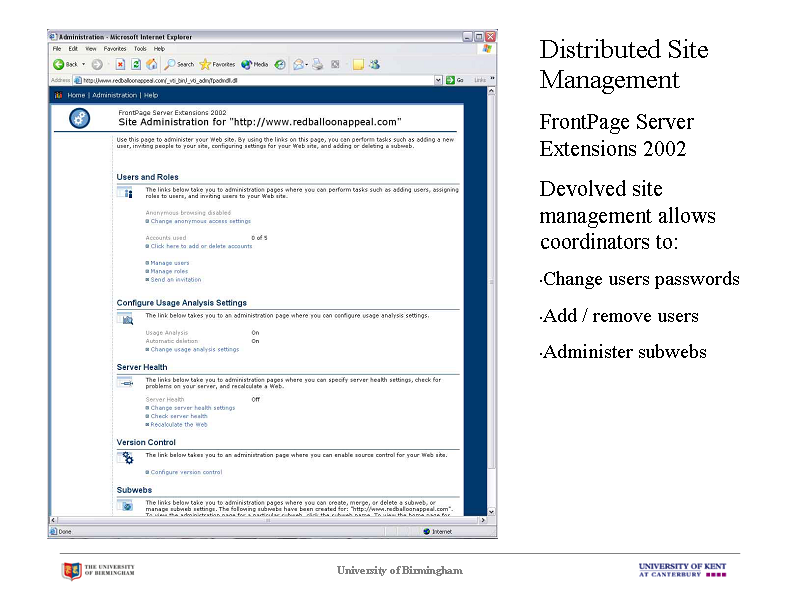800x600 pixels.
Task: Click the icon left of the Home link
Action: coord(59,95)
